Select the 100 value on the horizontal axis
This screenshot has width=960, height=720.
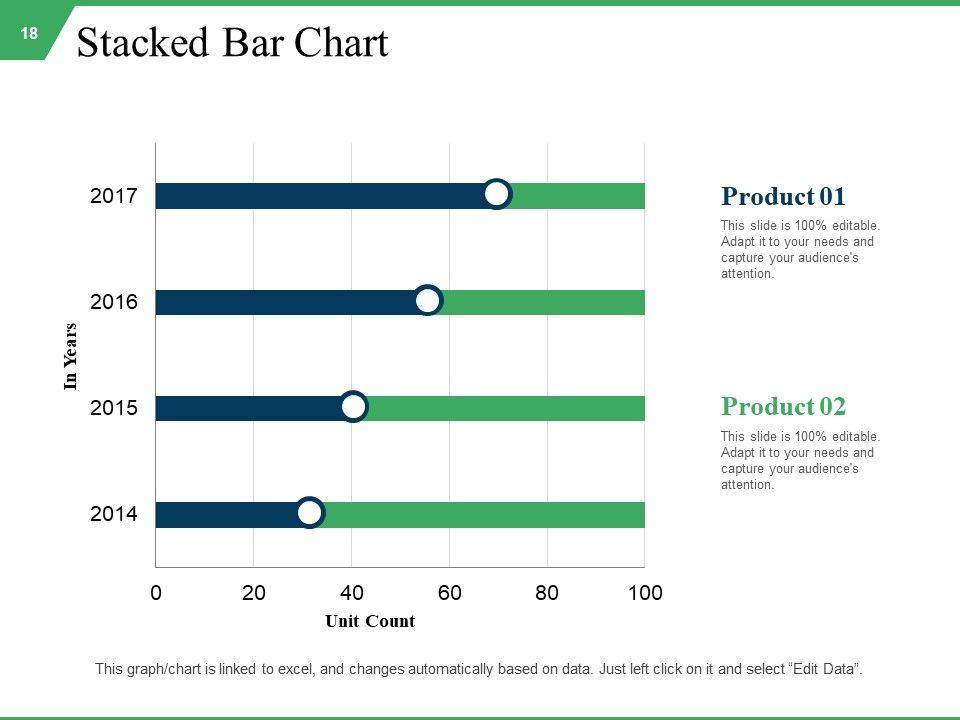pyautogui.click(x=645, y=593)
